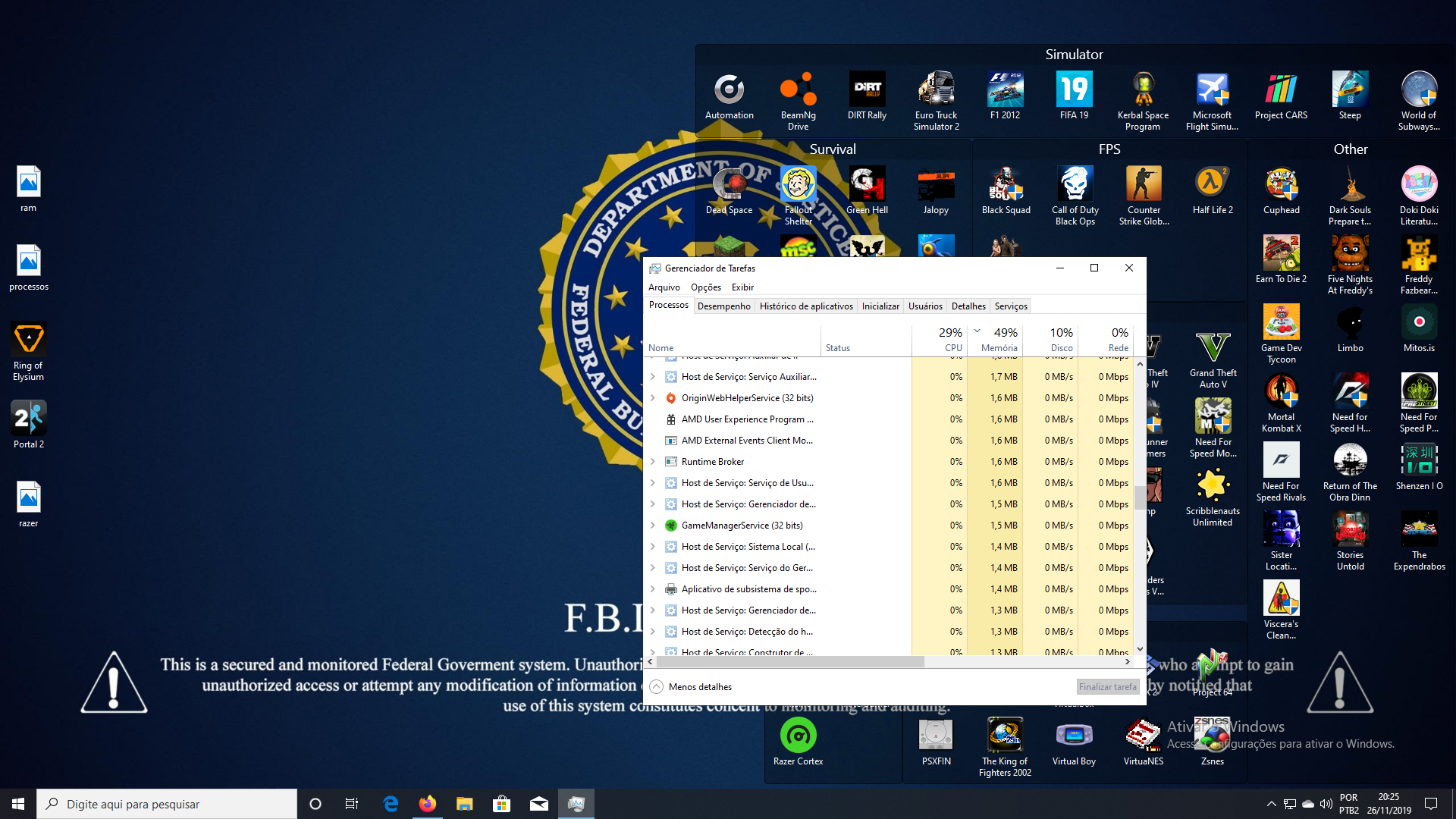
Task: Click the process list horizontal scrollbar
Action: click(x=789, y=662)
